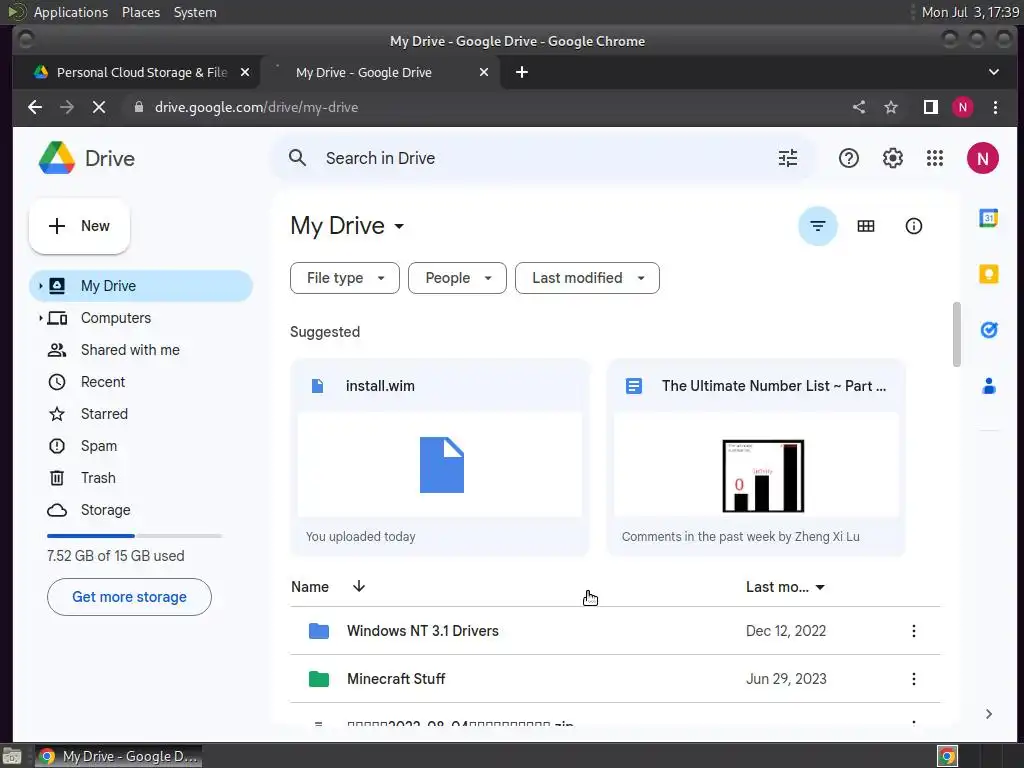Image resolution: width=1024 pixels, height=768 pixels.
Task: Open the Google apps grid
Action: pos(935,158)
